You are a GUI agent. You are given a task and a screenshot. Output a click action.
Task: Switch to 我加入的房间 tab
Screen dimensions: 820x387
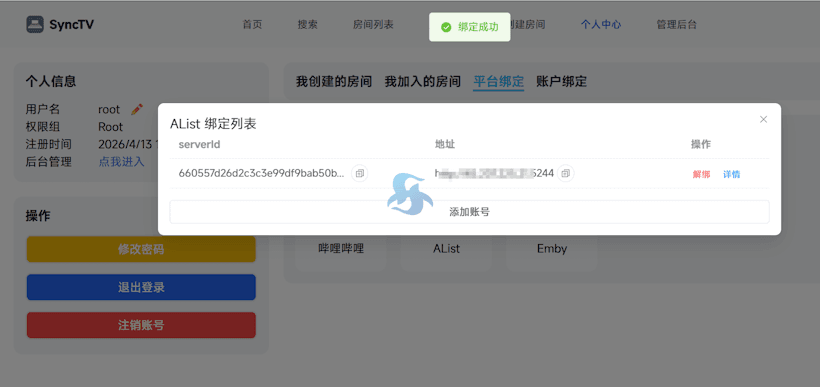tap(423, 82)
